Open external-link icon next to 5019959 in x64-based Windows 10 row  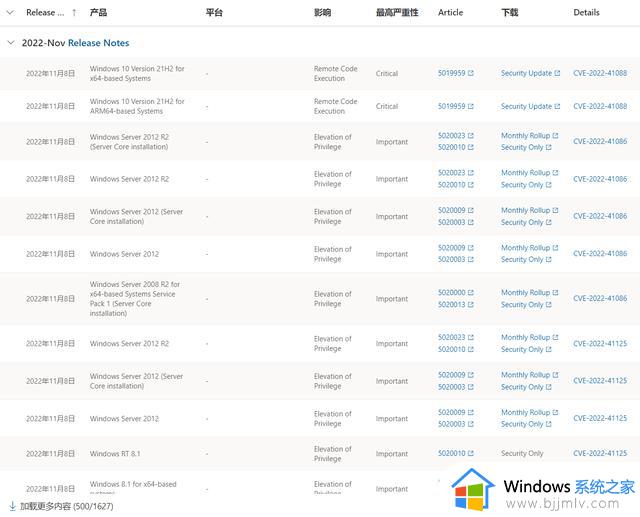pos(471,73)
